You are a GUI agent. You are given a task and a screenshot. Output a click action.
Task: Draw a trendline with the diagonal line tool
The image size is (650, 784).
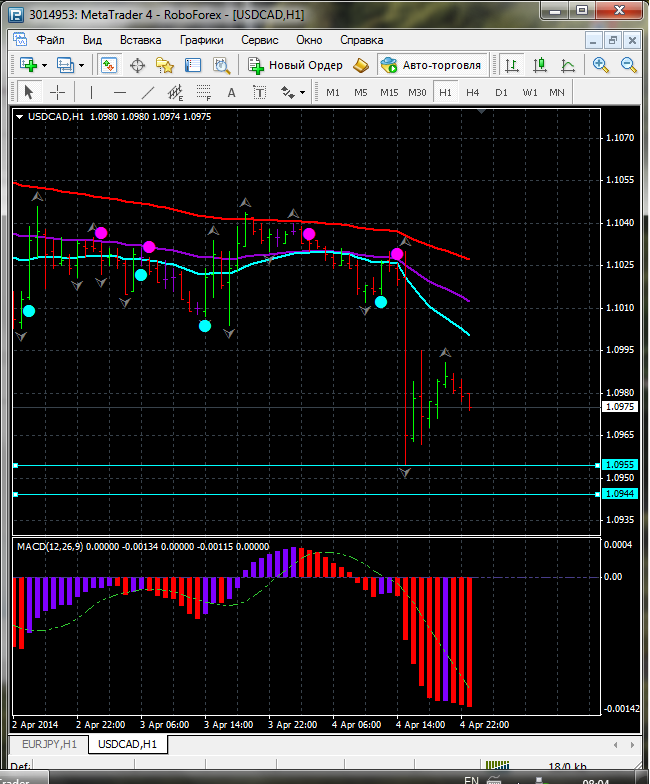148,92
